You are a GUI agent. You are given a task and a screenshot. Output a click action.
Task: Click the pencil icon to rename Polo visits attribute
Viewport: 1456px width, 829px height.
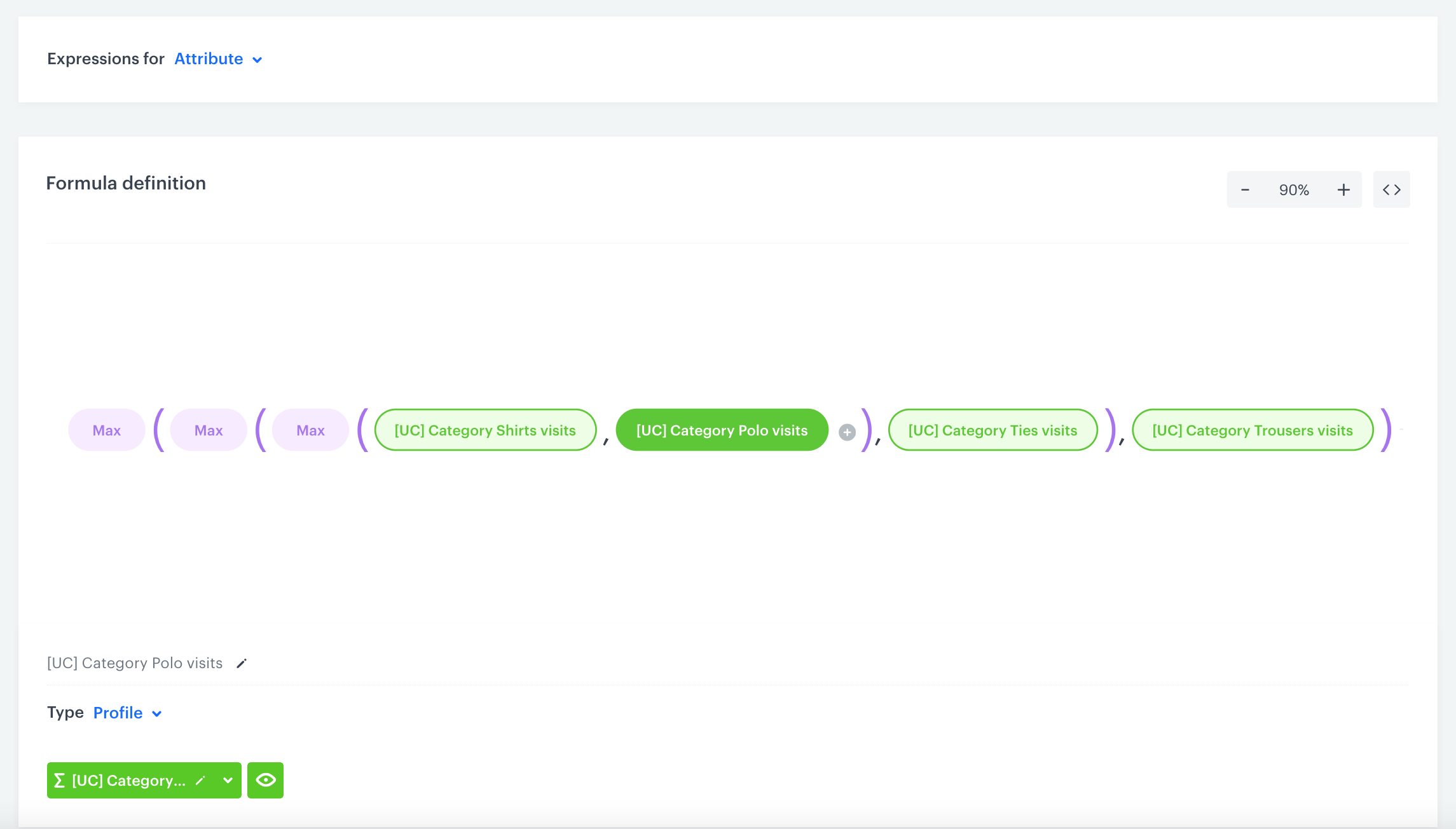coord(240,663)
